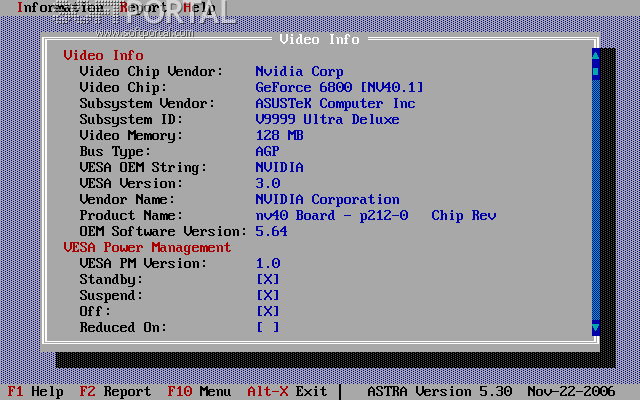
Task: Click OEM Software Version 5.64 value
Action: click(271, 231)
